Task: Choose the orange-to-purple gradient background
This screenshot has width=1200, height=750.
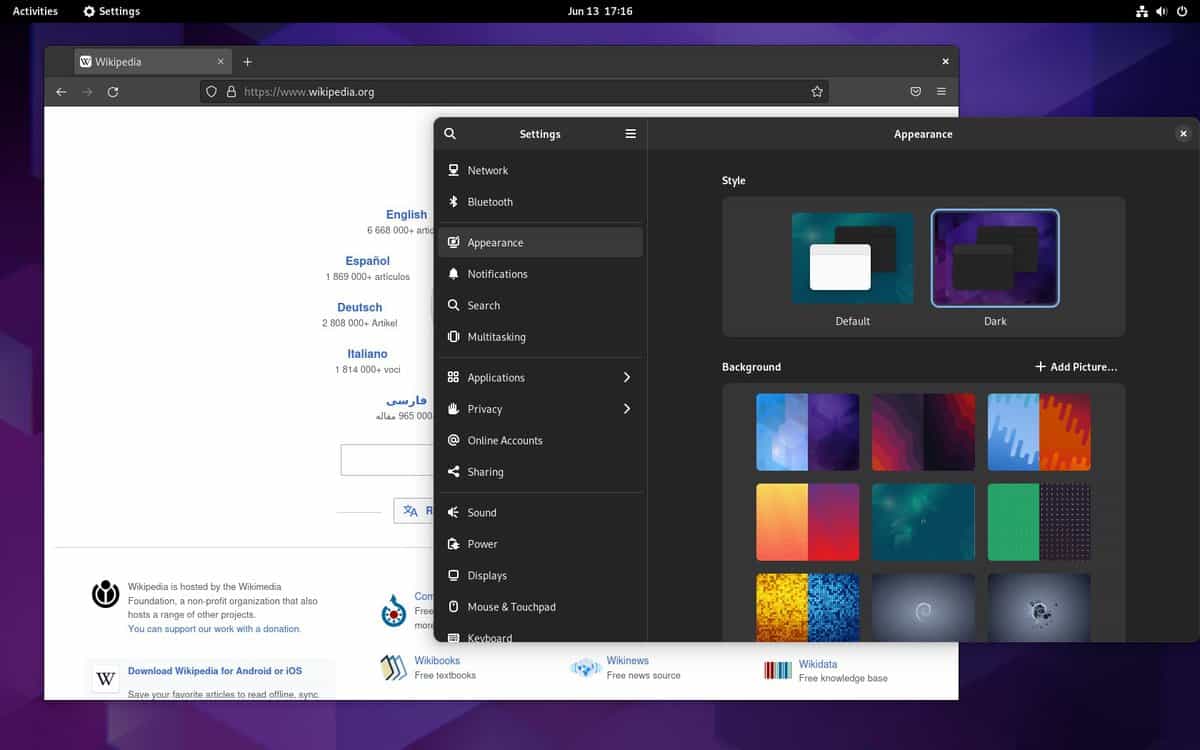Action: click(x=807, y=522)
